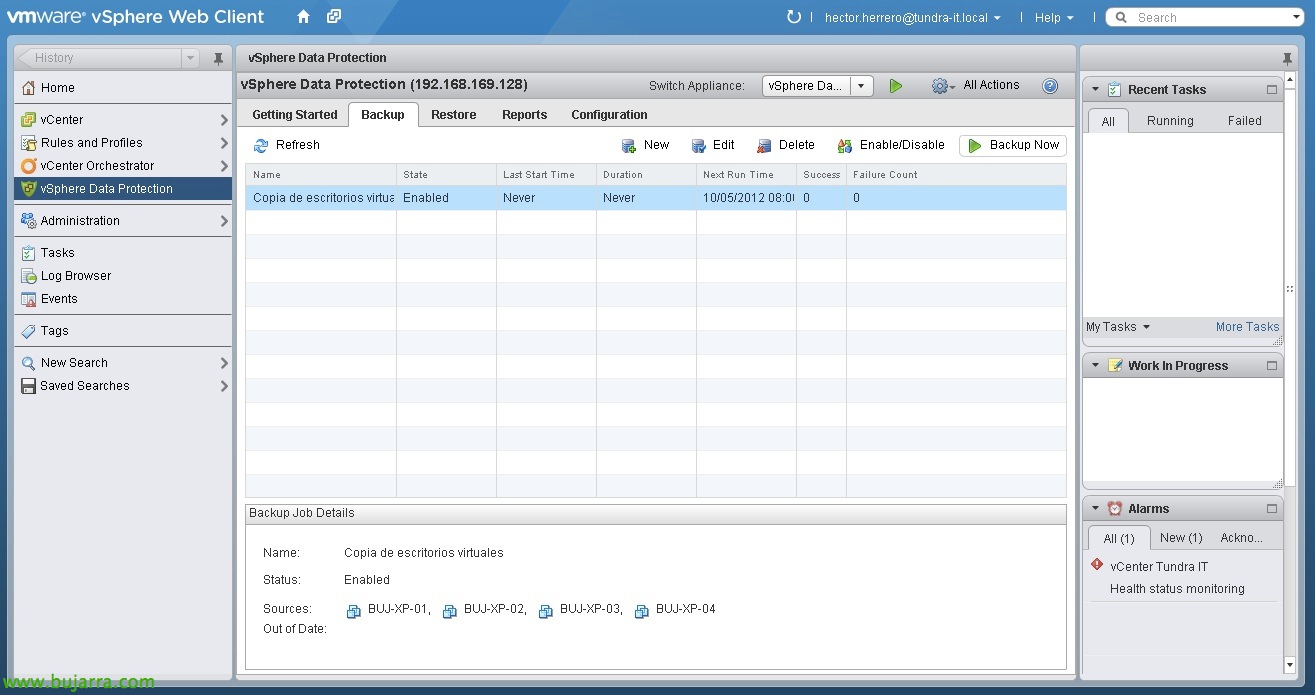Sort by Failure Count column header
The width and height of the screenshot is (1315, 695).
tap(956, 175)
